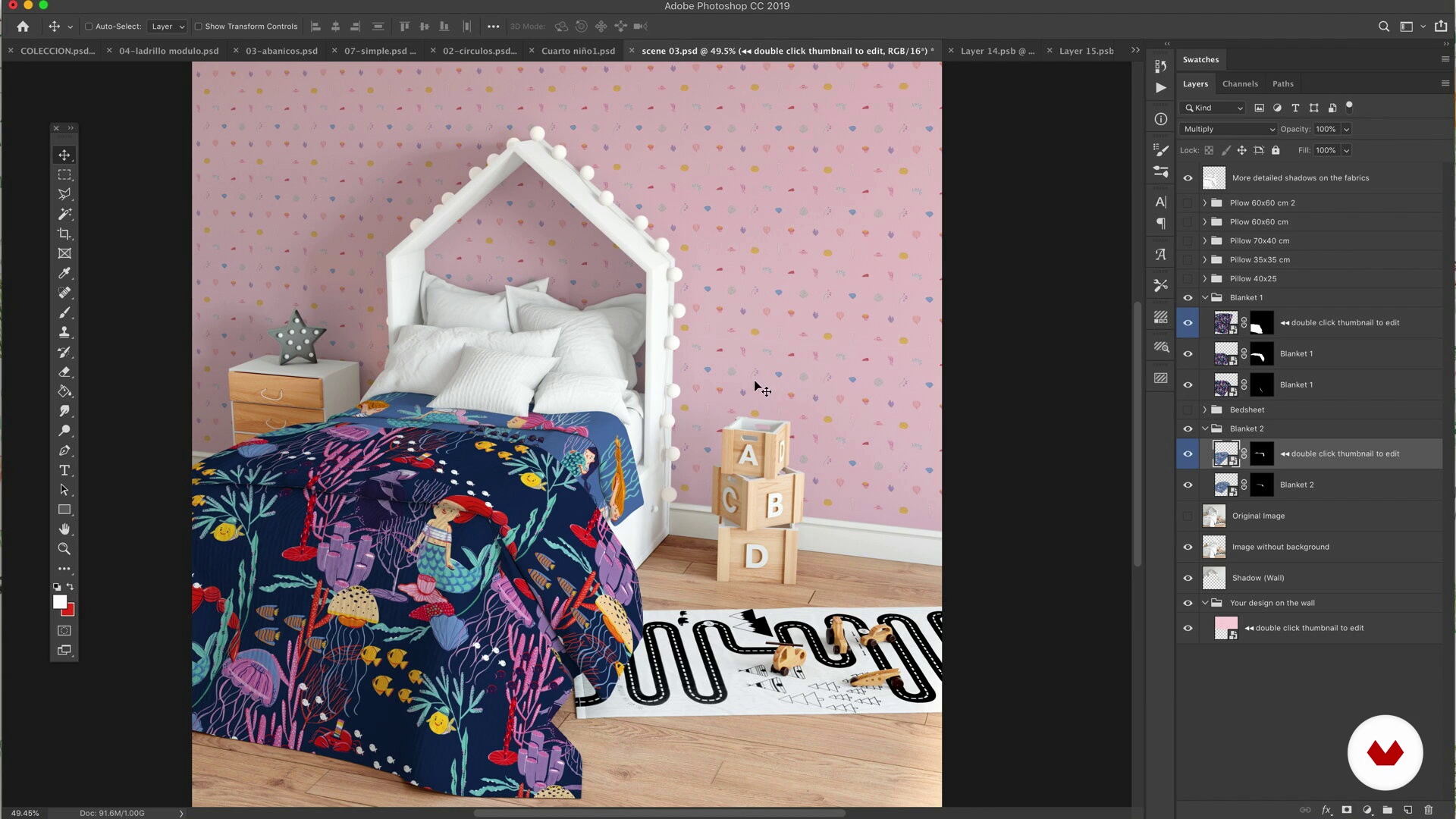Create new group folder icon in Layers panel
Screen dimensions: 1456x819
1387,810
